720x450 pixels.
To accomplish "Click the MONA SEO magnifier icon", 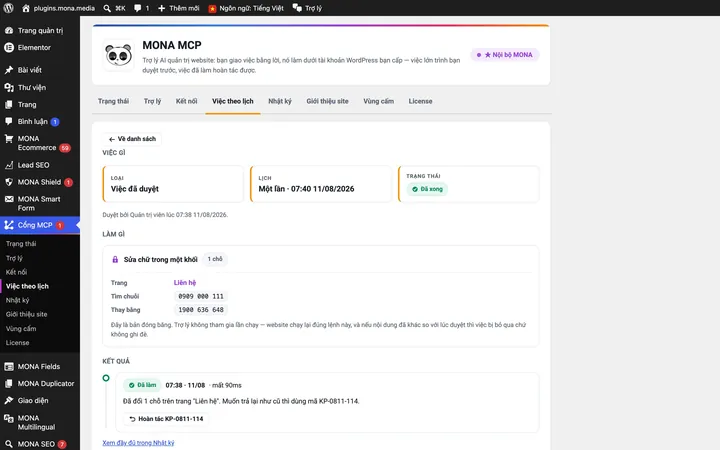I will click(9, 444).
